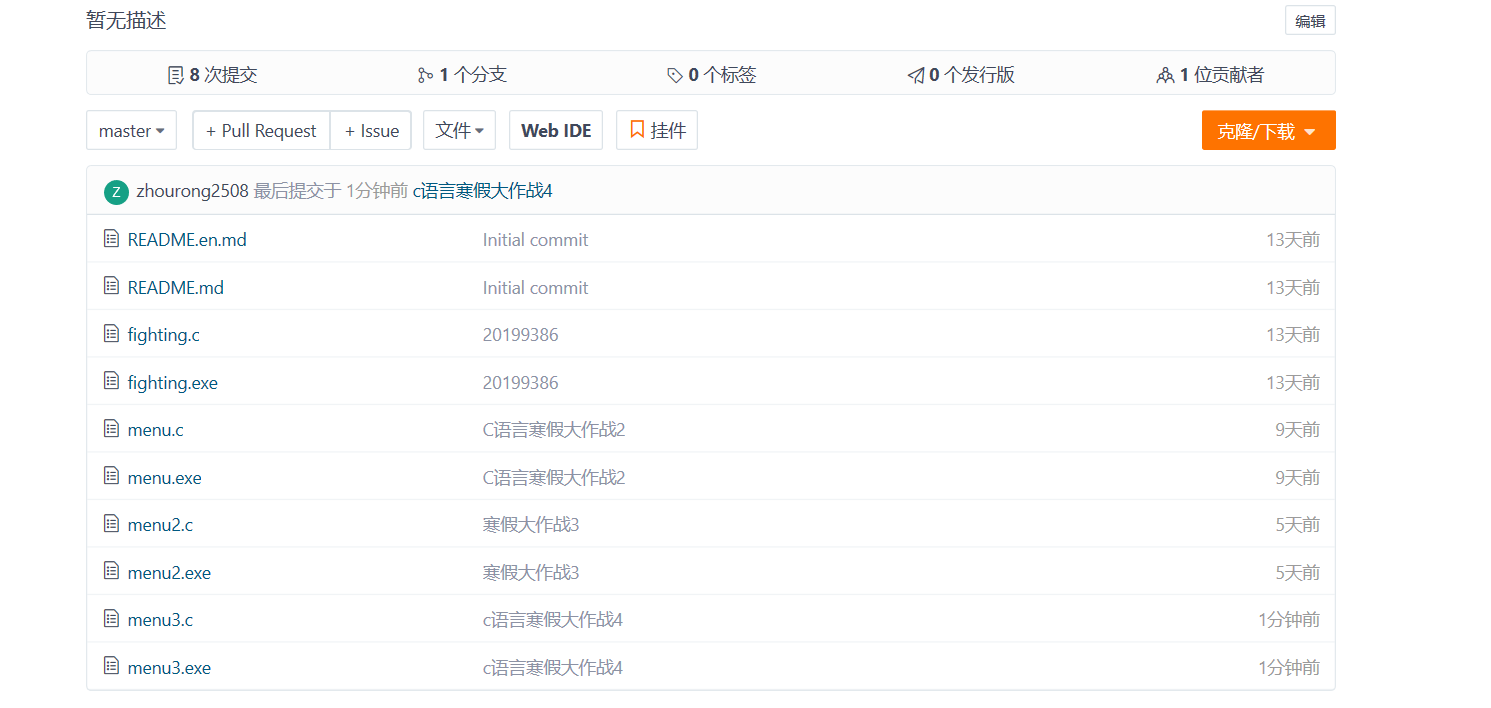Viewport: 1491px width, 708px height.
Task: Open the menu3.c file
Action: pos(161,620)
